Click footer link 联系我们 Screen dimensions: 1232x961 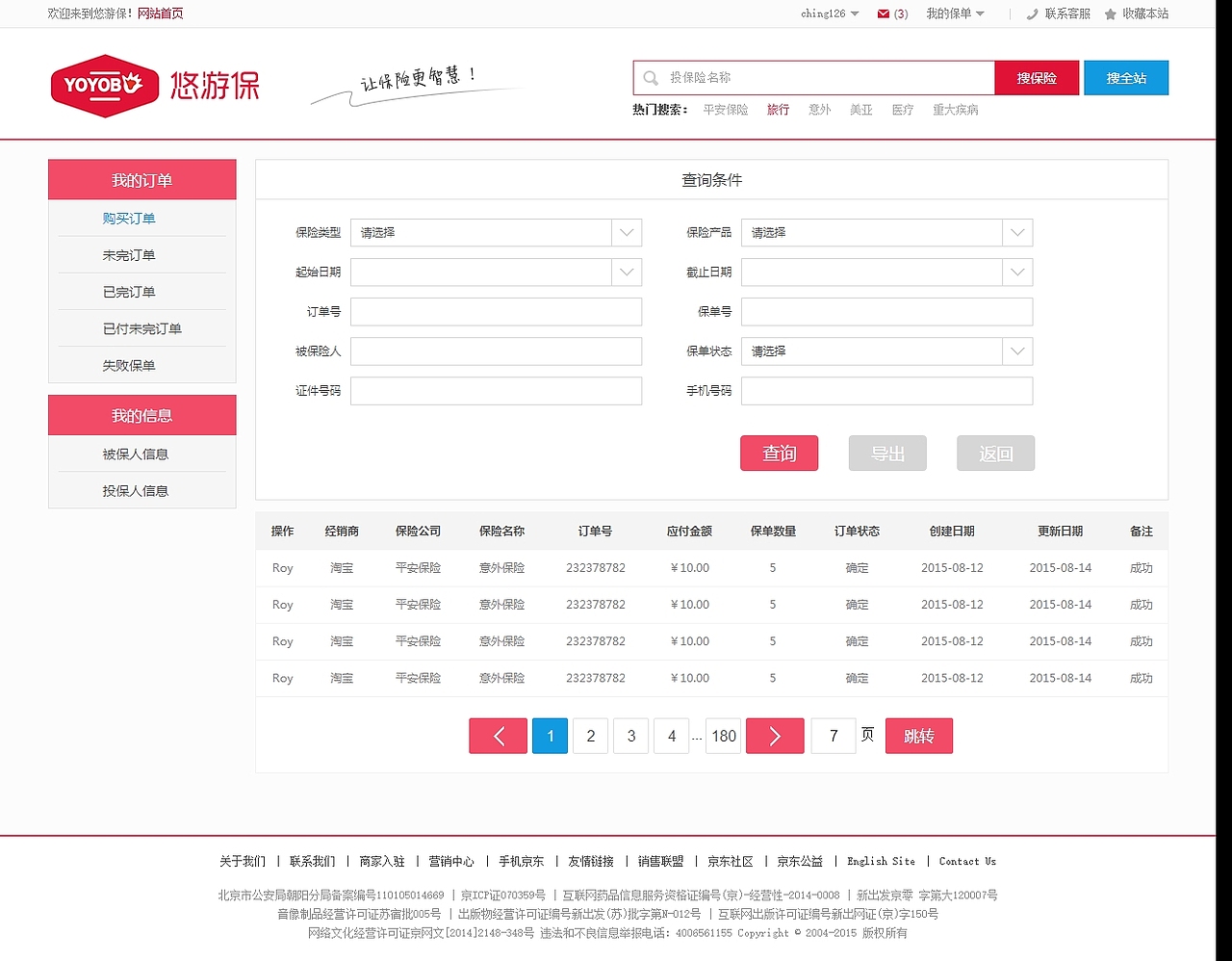click(x=313, y=862)
